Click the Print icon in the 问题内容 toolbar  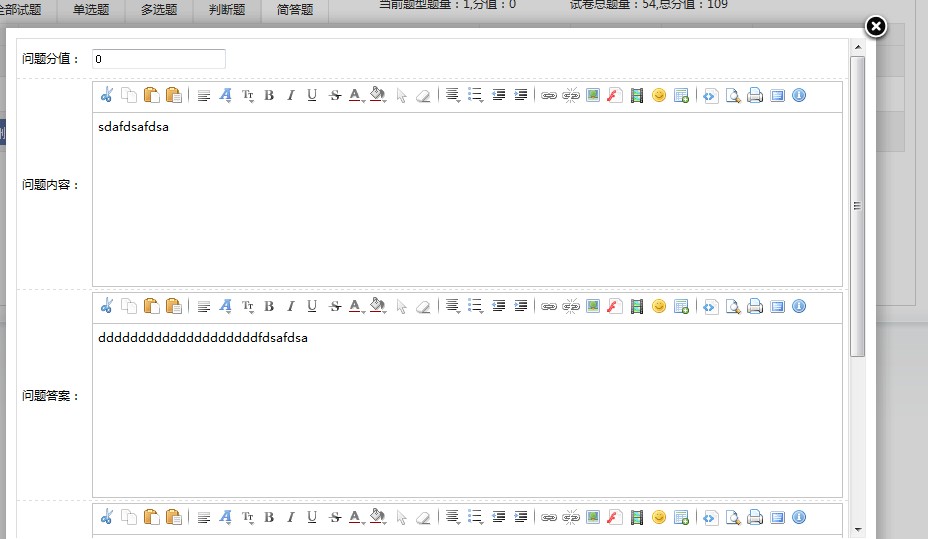pyautogui.click(x=755, y=95)
